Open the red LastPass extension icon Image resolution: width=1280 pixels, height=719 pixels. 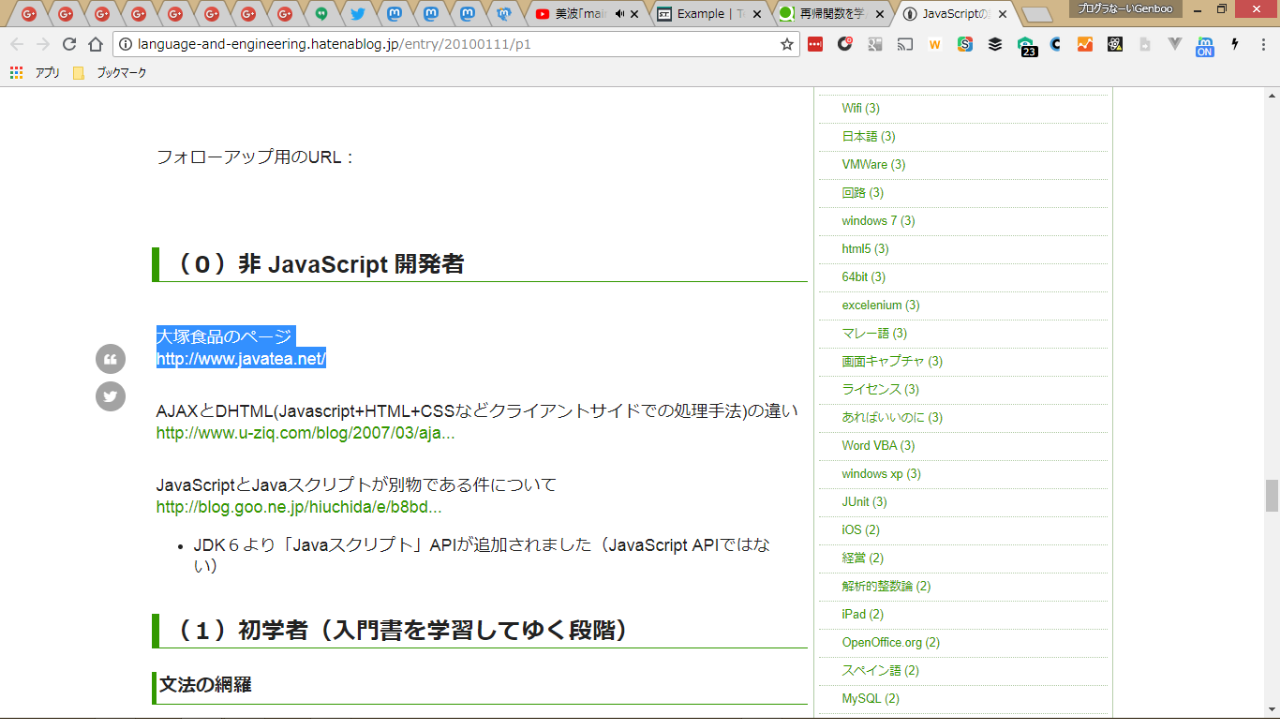click(815, 44)
